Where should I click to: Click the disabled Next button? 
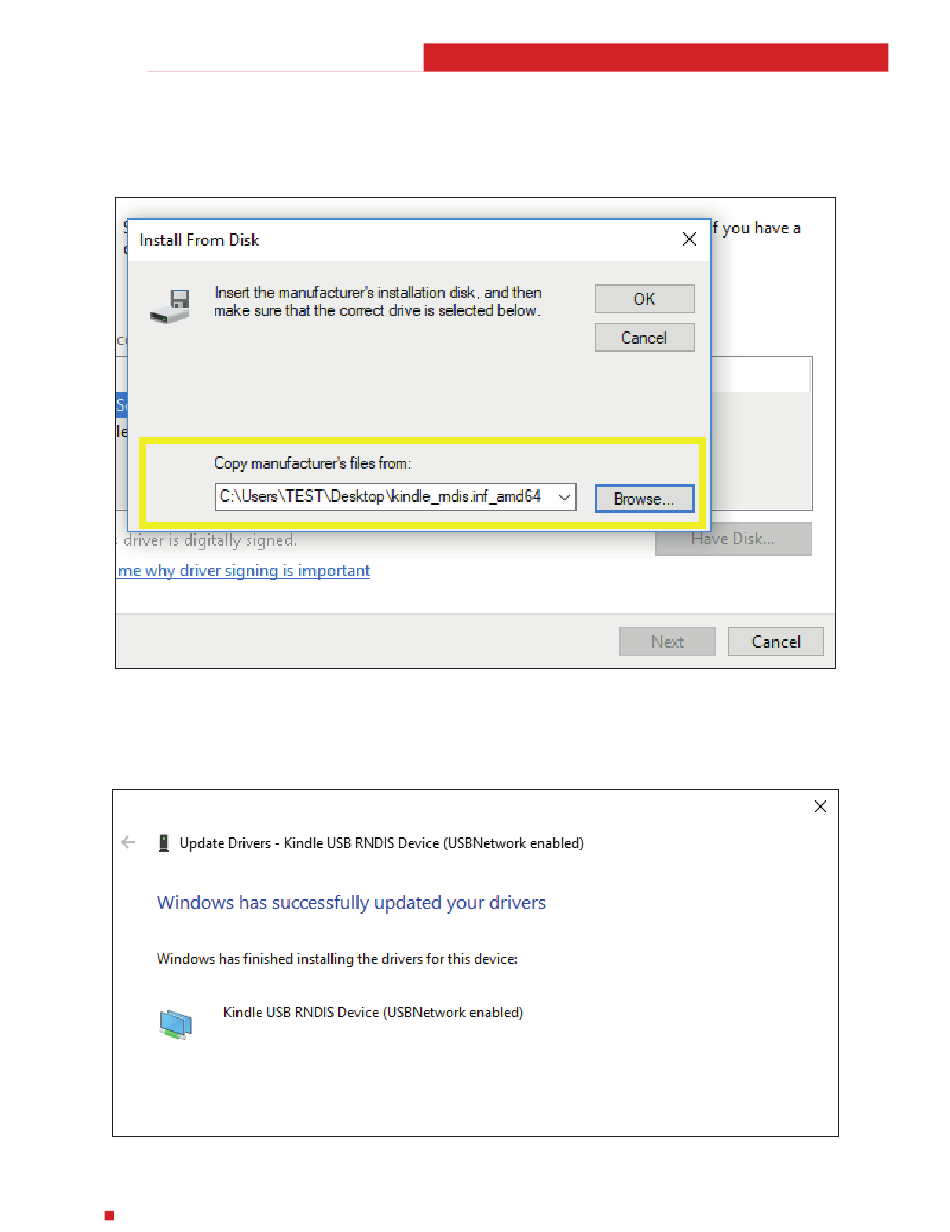667,642
